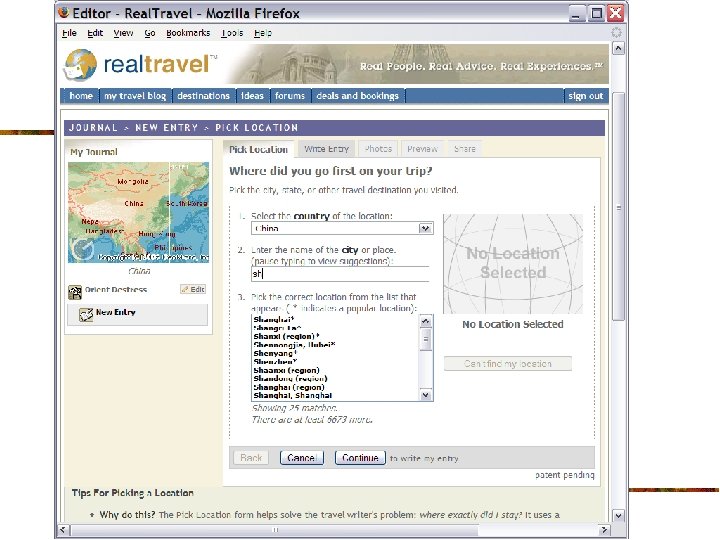Open the country dropdown showing China

[x=342, y=228]
